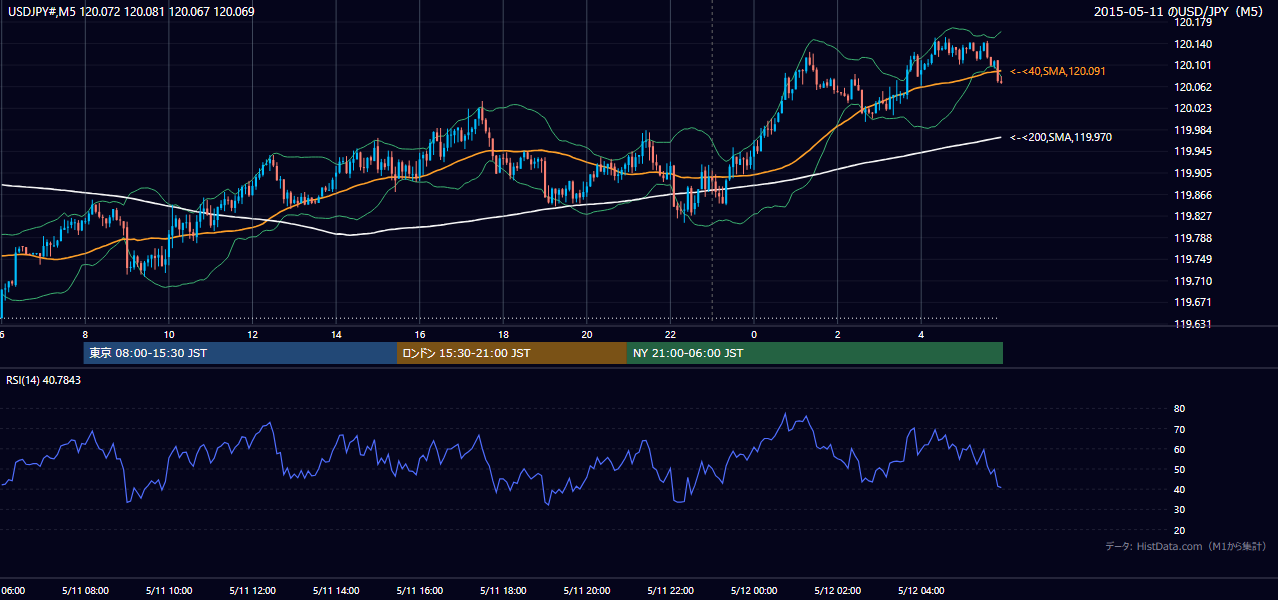This screenshot has height=600, width=1278.
Task: Click the orange 40 SMA 120.091 label
Action: [1058, 72]
